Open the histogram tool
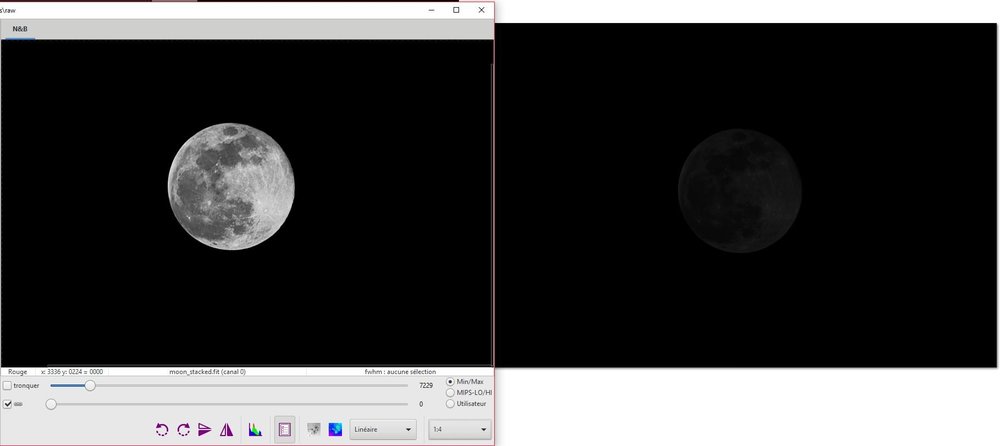The width and height of the screenshot is (1000, 446). pos(255,429)
